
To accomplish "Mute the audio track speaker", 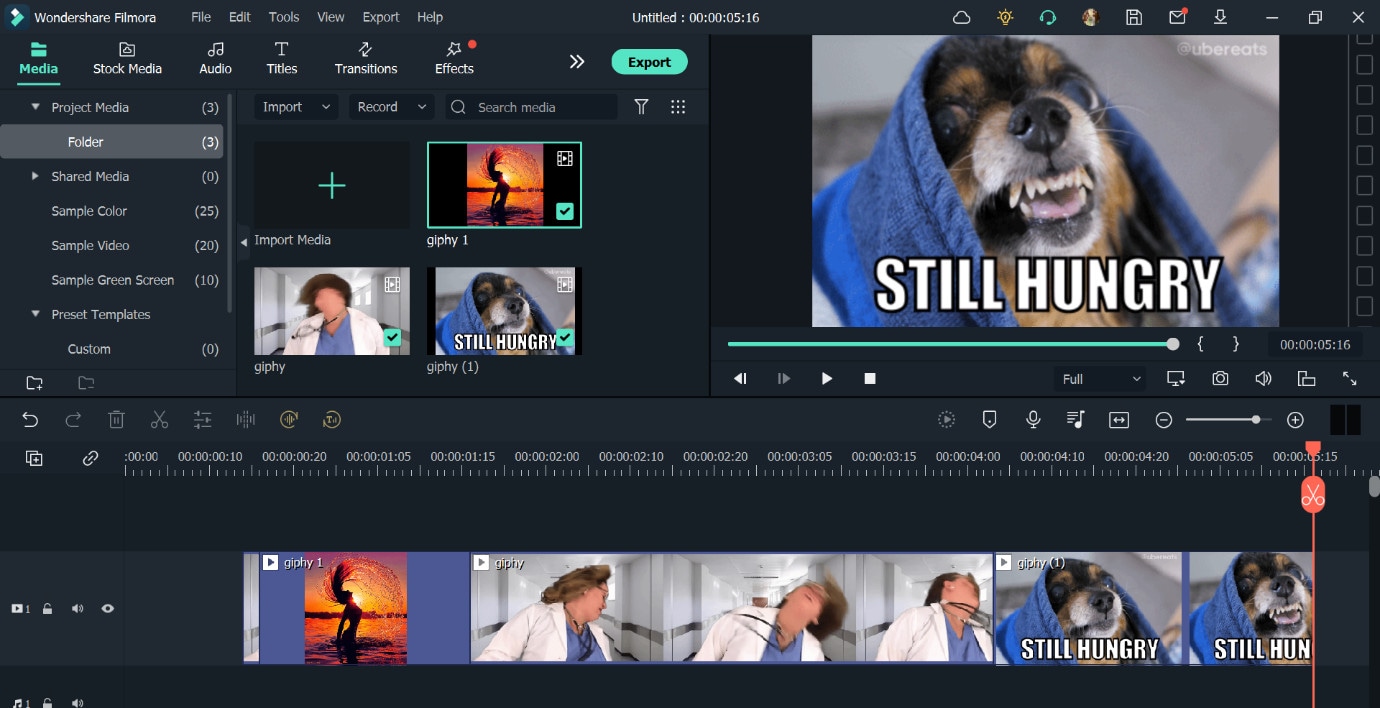I will [x=77, y=703].
